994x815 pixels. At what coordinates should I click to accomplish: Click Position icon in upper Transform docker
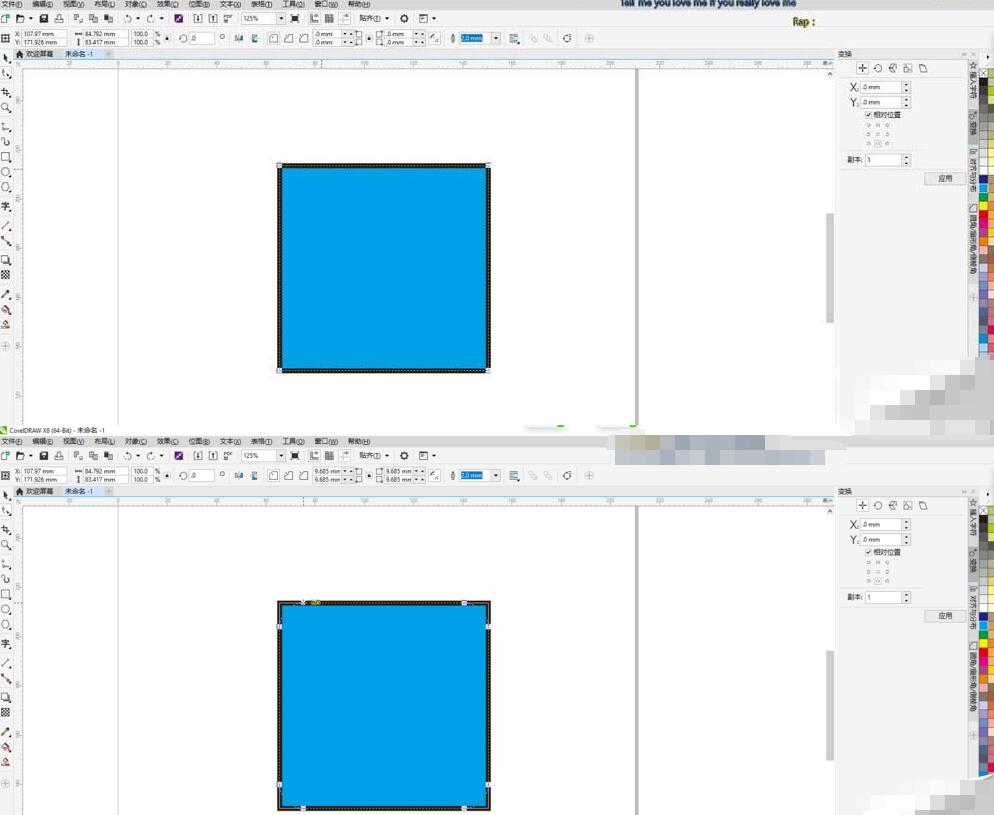click(x=862, y=68)
